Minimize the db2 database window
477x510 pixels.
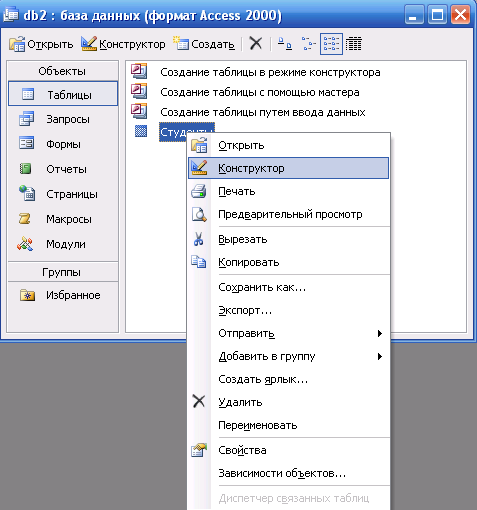point(414,15)
